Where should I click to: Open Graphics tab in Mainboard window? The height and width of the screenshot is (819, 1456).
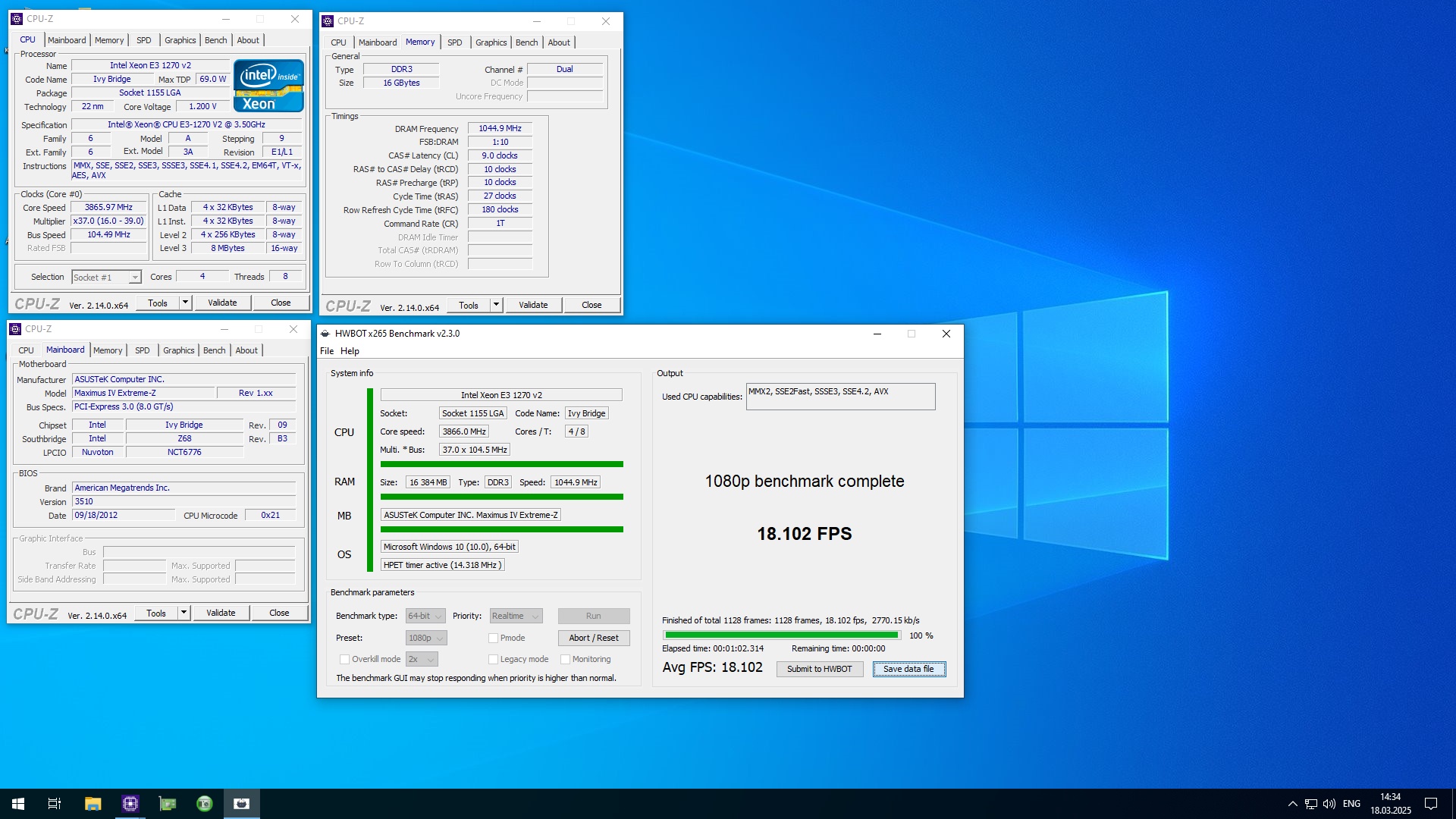click(x=179, y=350)
